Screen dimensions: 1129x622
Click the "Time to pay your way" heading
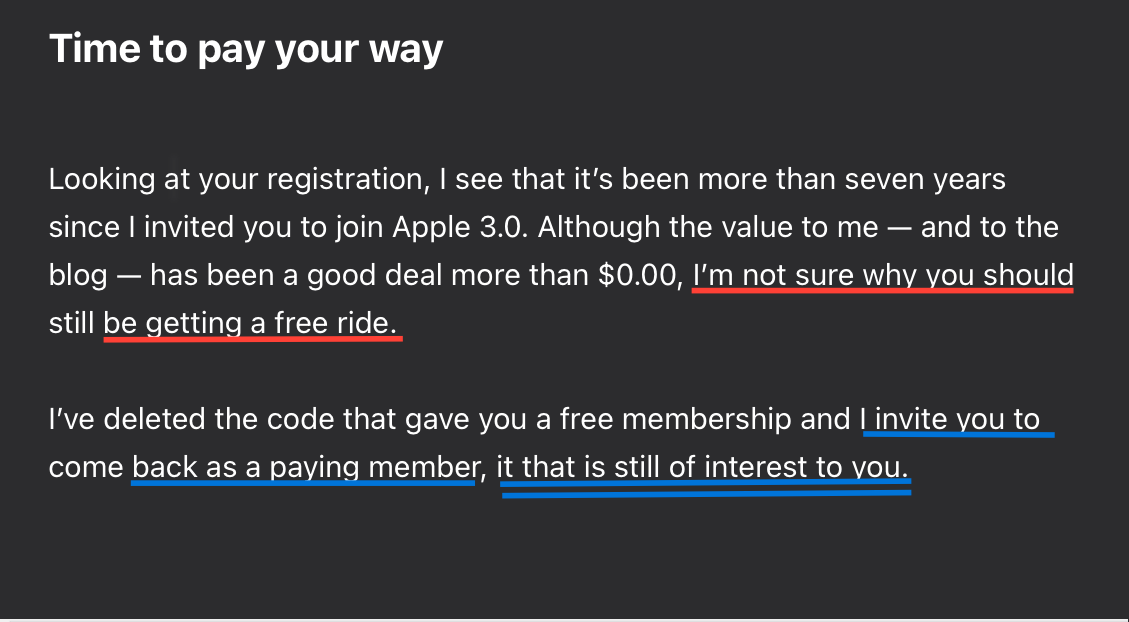click(x=246, y=48)
